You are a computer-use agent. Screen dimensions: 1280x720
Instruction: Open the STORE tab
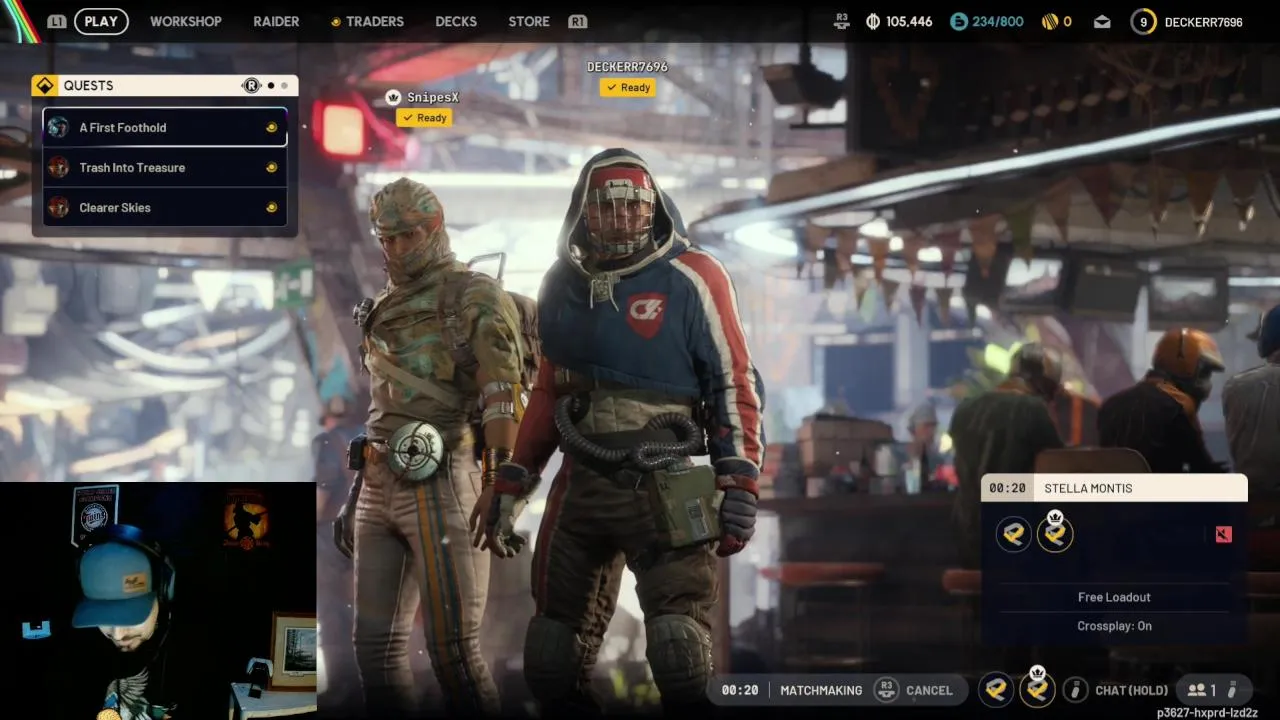coord(529,21)
